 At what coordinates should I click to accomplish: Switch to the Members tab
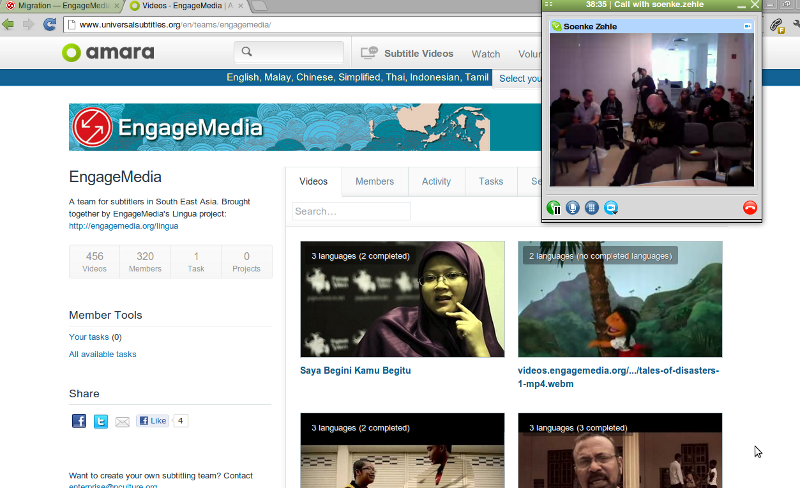(x=375, y=181)
